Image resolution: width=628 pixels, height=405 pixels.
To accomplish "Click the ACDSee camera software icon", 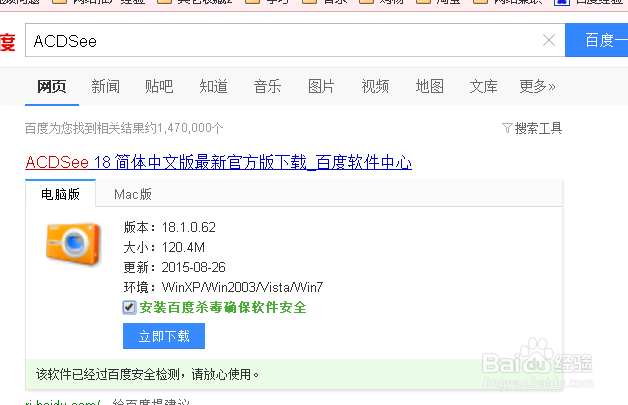I will (x=73, y=244).
